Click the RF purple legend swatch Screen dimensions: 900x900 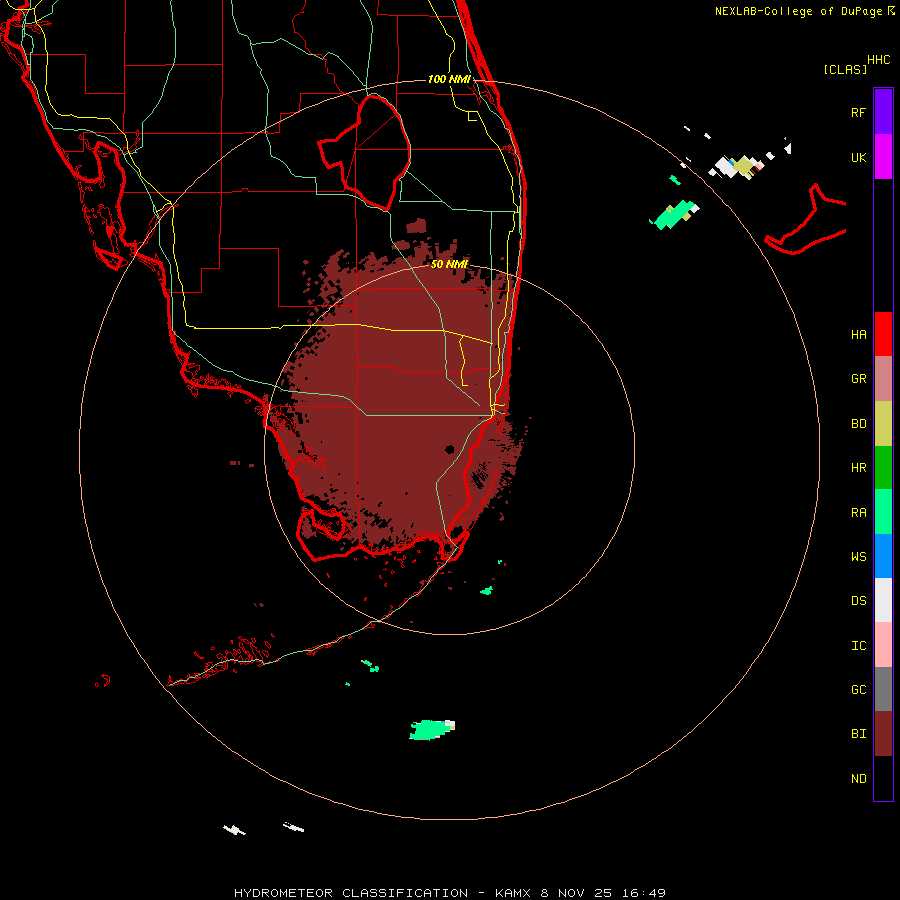(883, 112)
